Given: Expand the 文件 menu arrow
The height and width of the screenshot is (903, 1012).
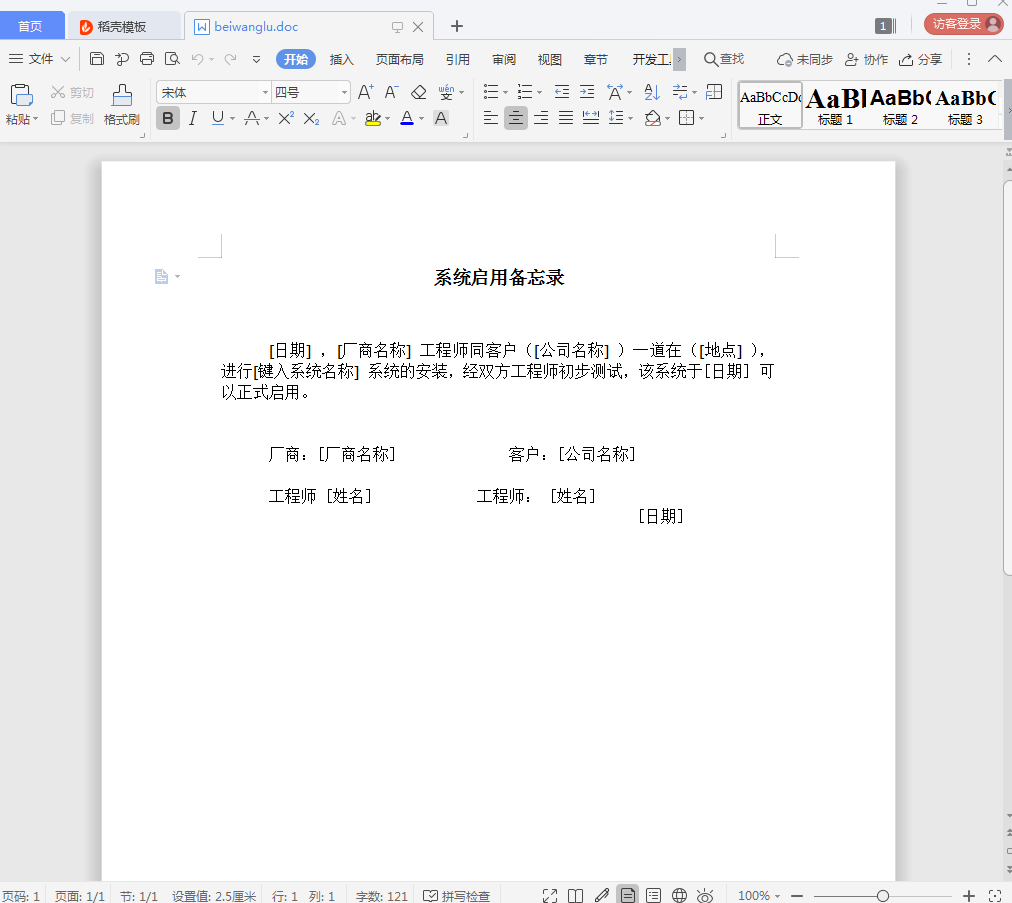Looking at the screenshot, I should pos(65,59).
